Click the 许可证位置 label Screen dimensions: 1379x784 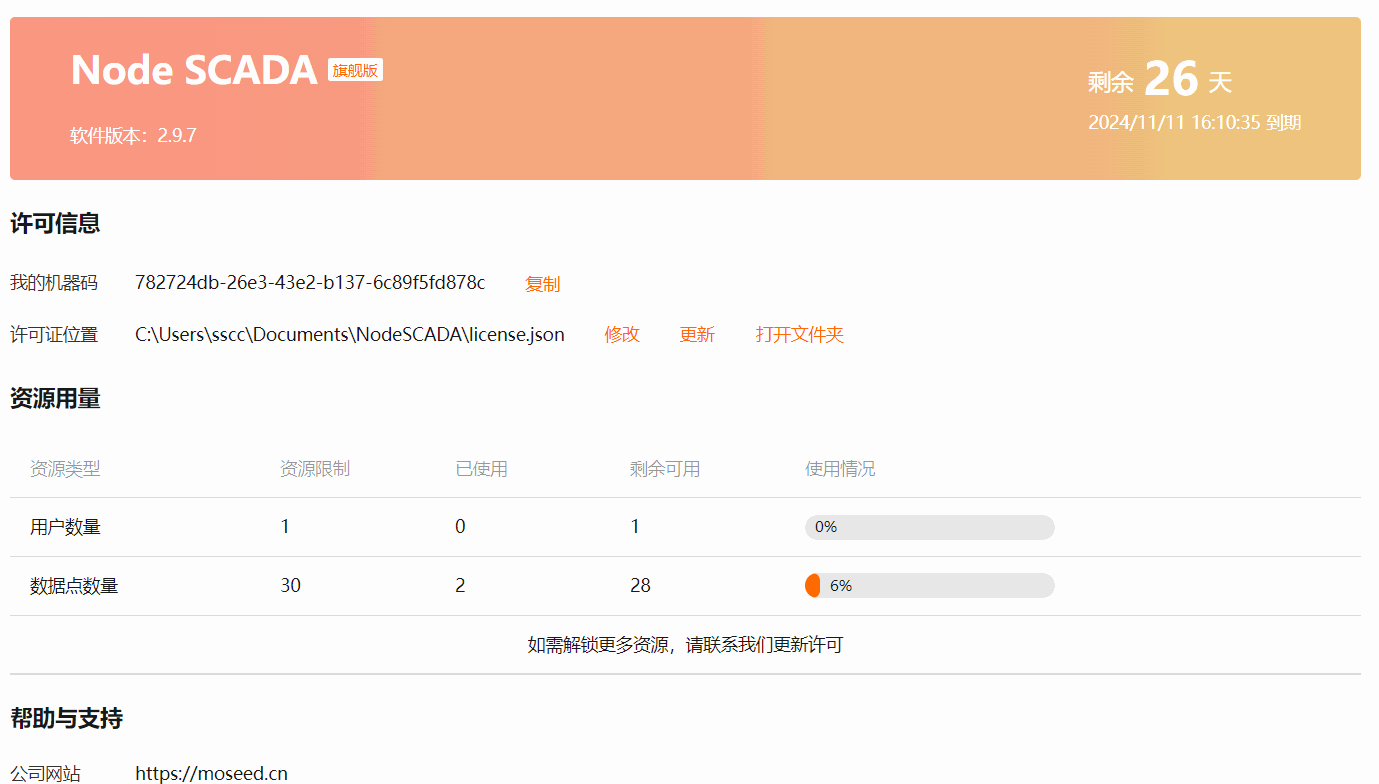54,335
